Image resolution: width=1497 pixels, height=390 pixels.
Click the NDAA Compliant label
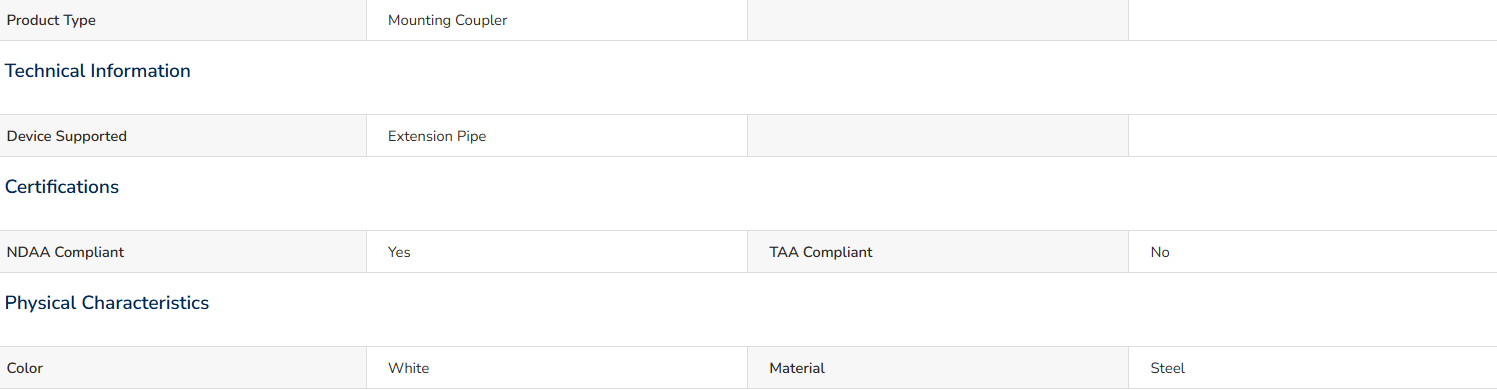[x=65, y=252]
